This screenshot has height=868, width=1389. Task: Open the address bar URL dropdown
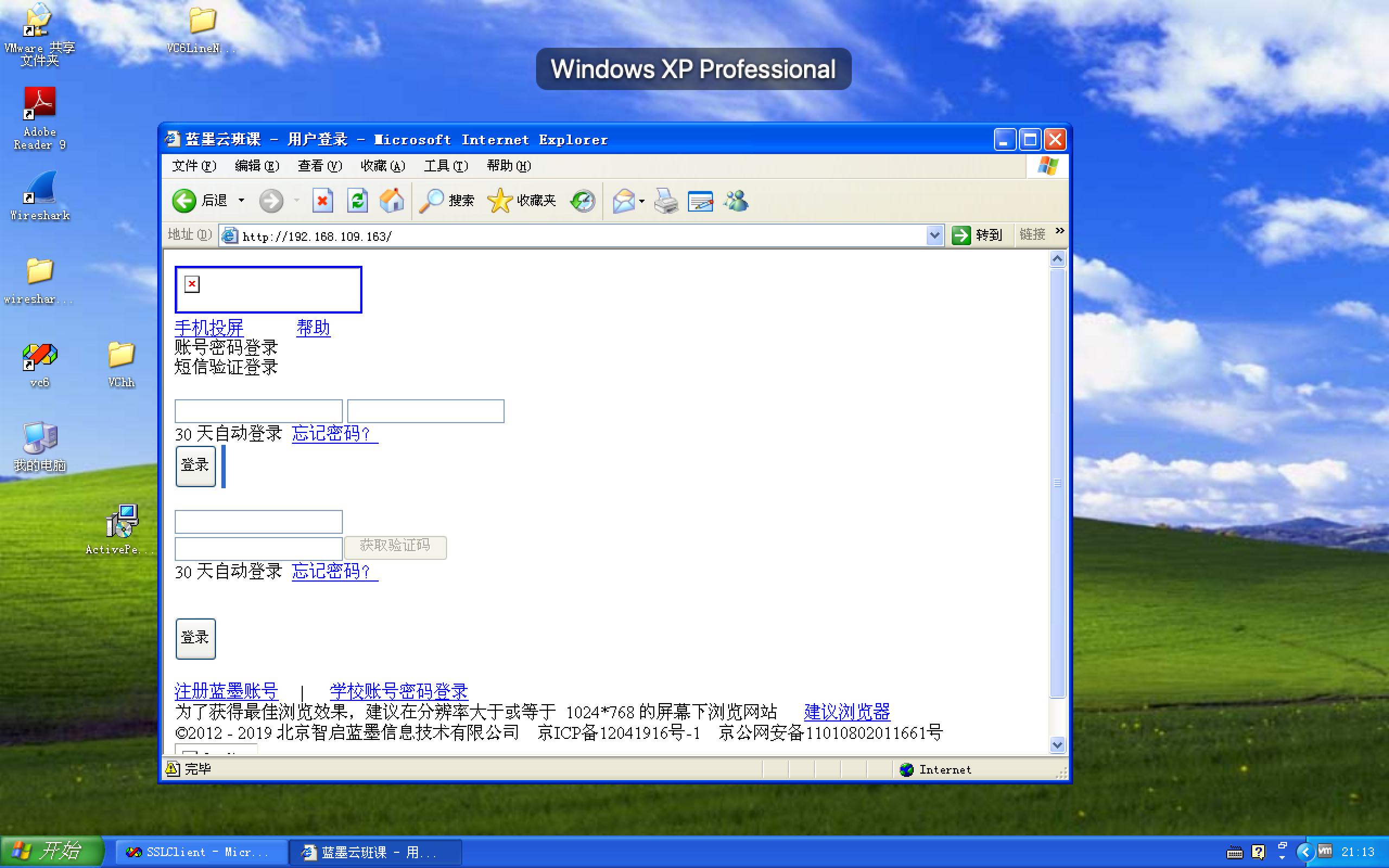pos(934,235)
